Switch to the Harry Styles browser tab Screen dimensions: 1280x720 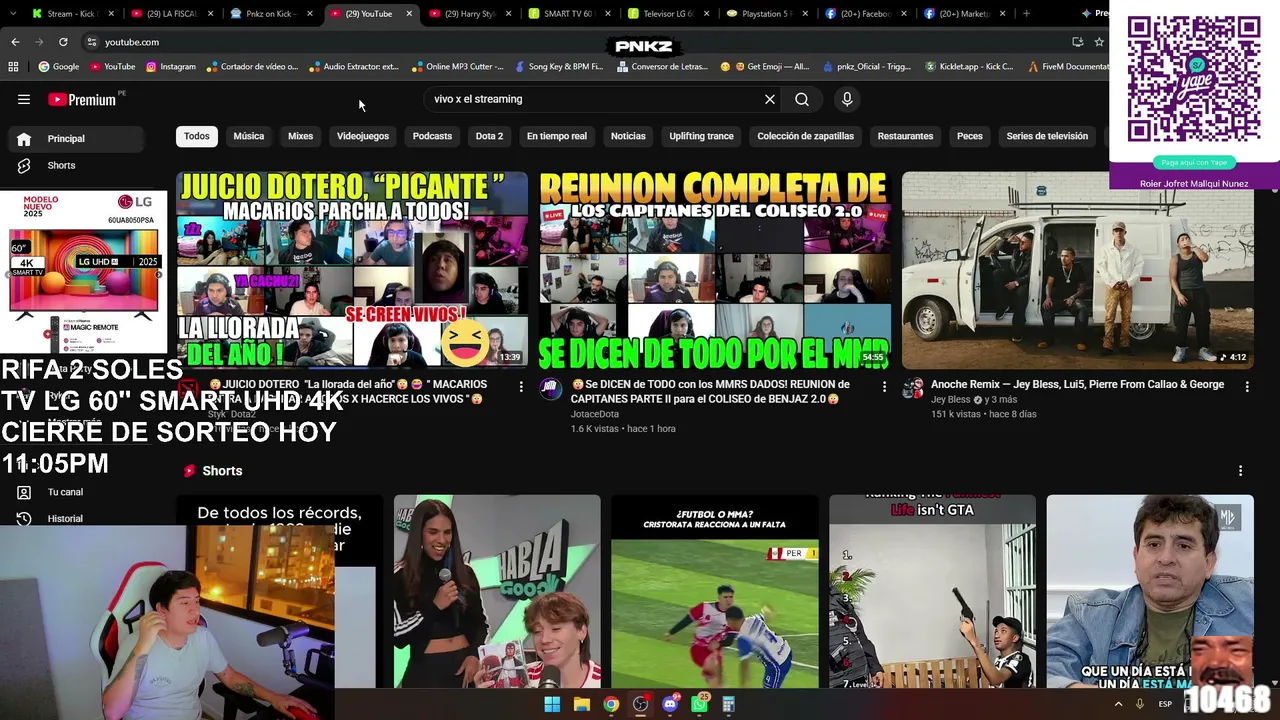pos(470,14)
